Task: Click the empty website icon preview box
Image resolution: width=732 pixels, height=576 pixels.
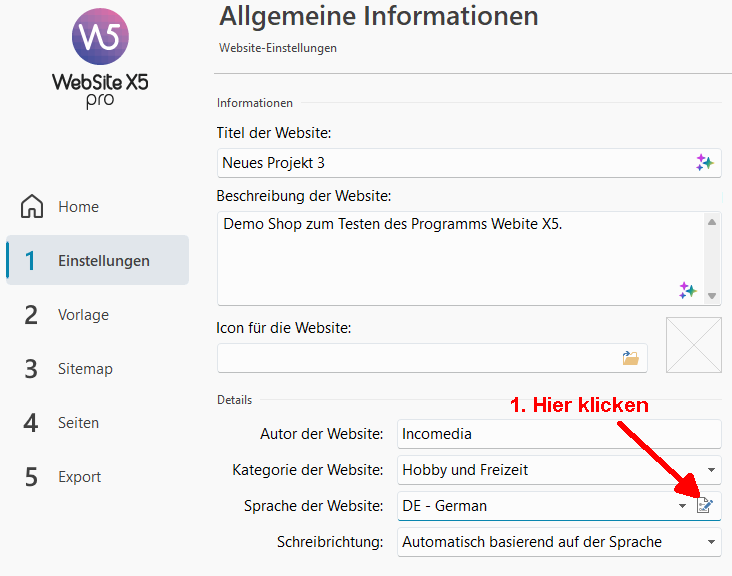Action: pos(693,345)
